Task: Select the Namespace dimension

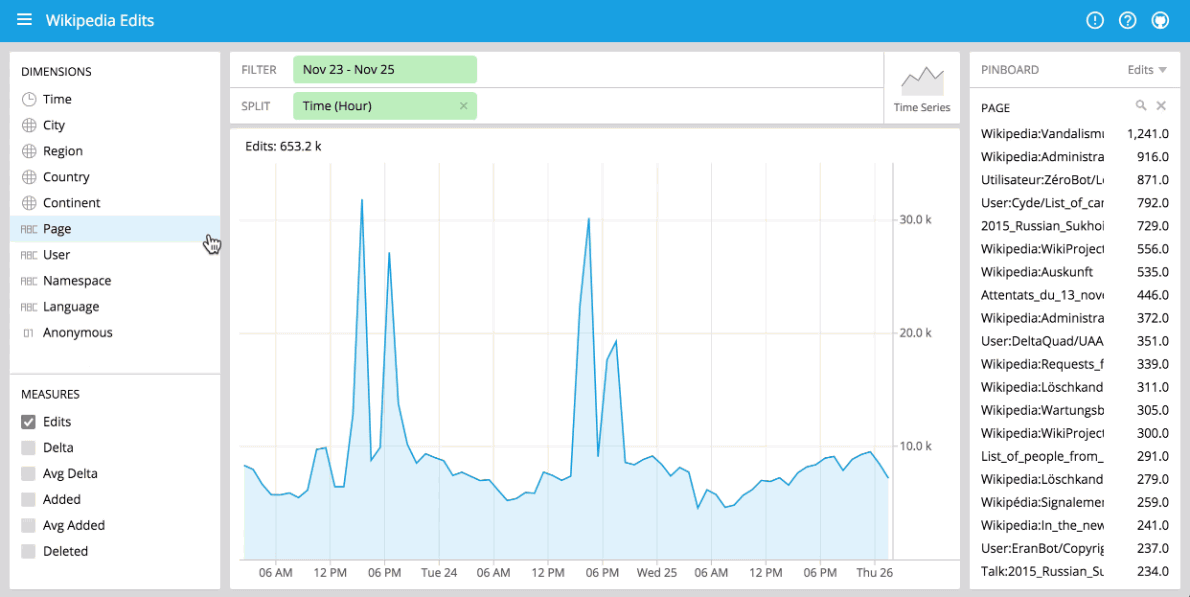Action: click(x=115, y=281)
